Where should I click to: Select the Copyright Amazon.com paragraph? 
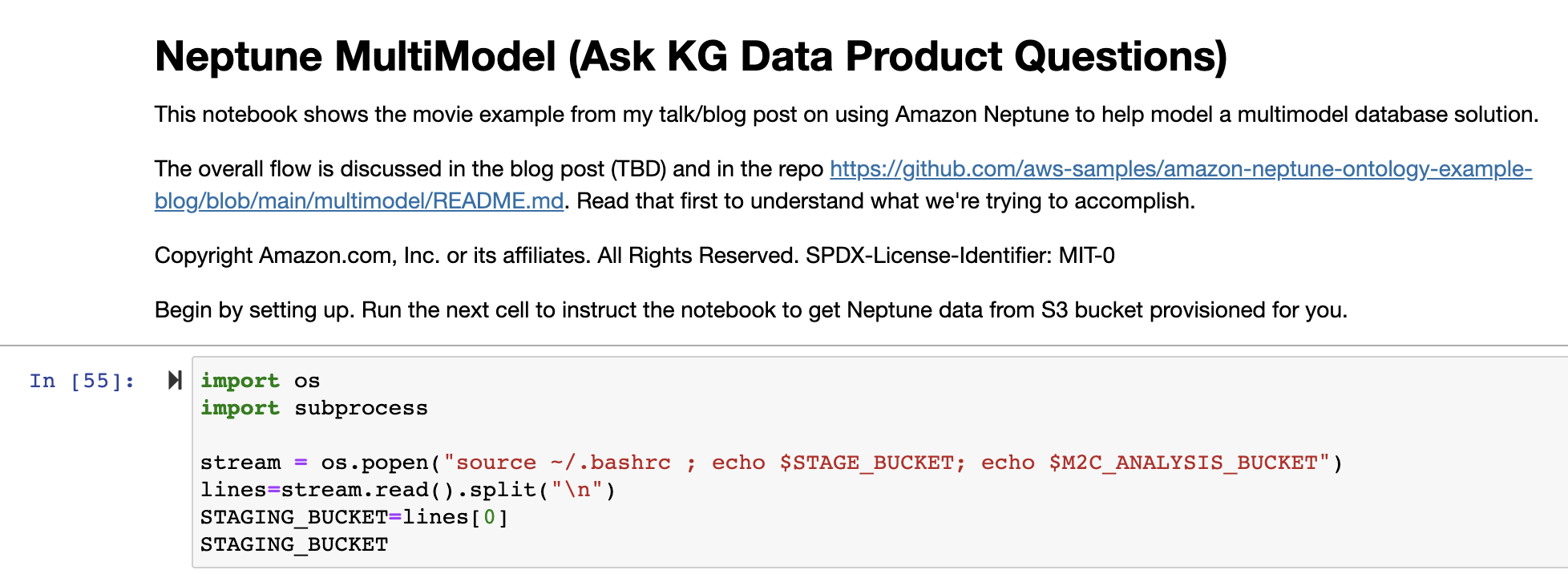(634, 256)
